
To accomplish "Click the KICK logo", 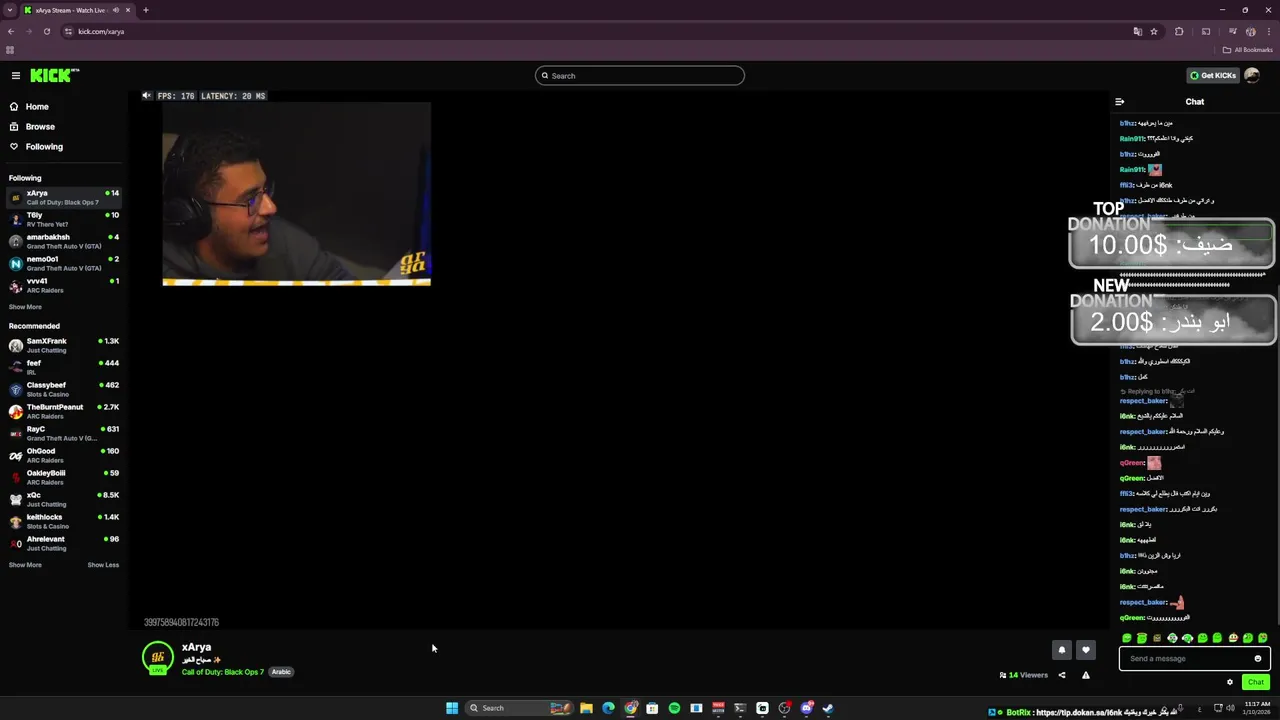I will pos(54,76).
